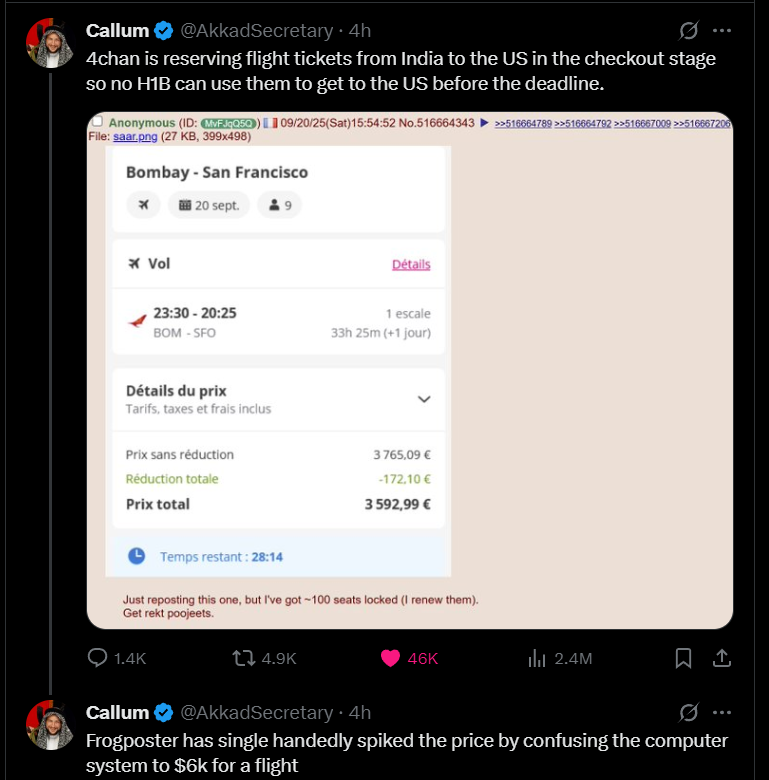Image resolution: width=769 pixels, height=780 pixels.
Task: Click the @AkkadSecretary handle on the Frogposter tweet
Action: pos(256,713)
